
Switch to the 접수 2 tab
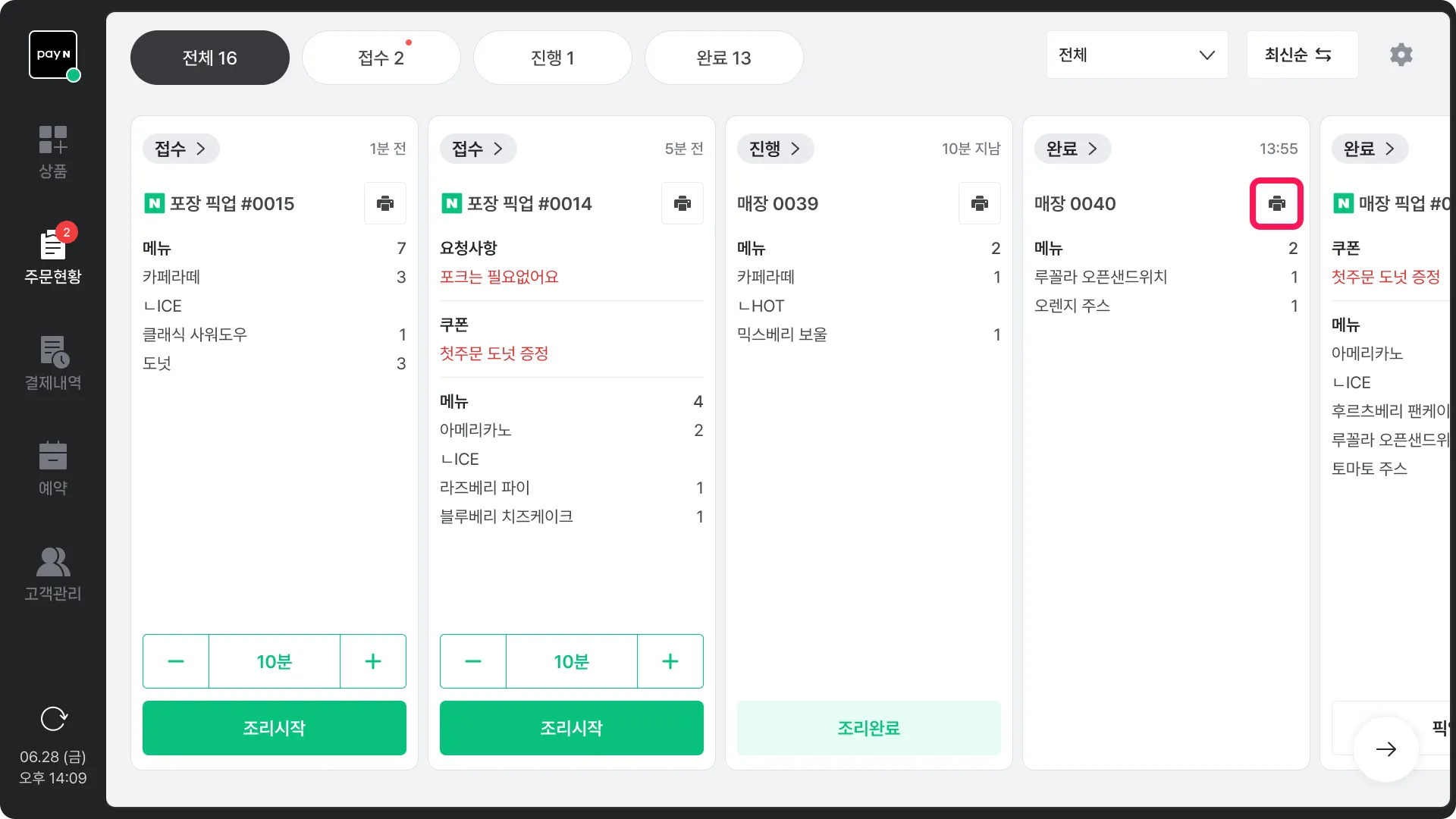381,58
